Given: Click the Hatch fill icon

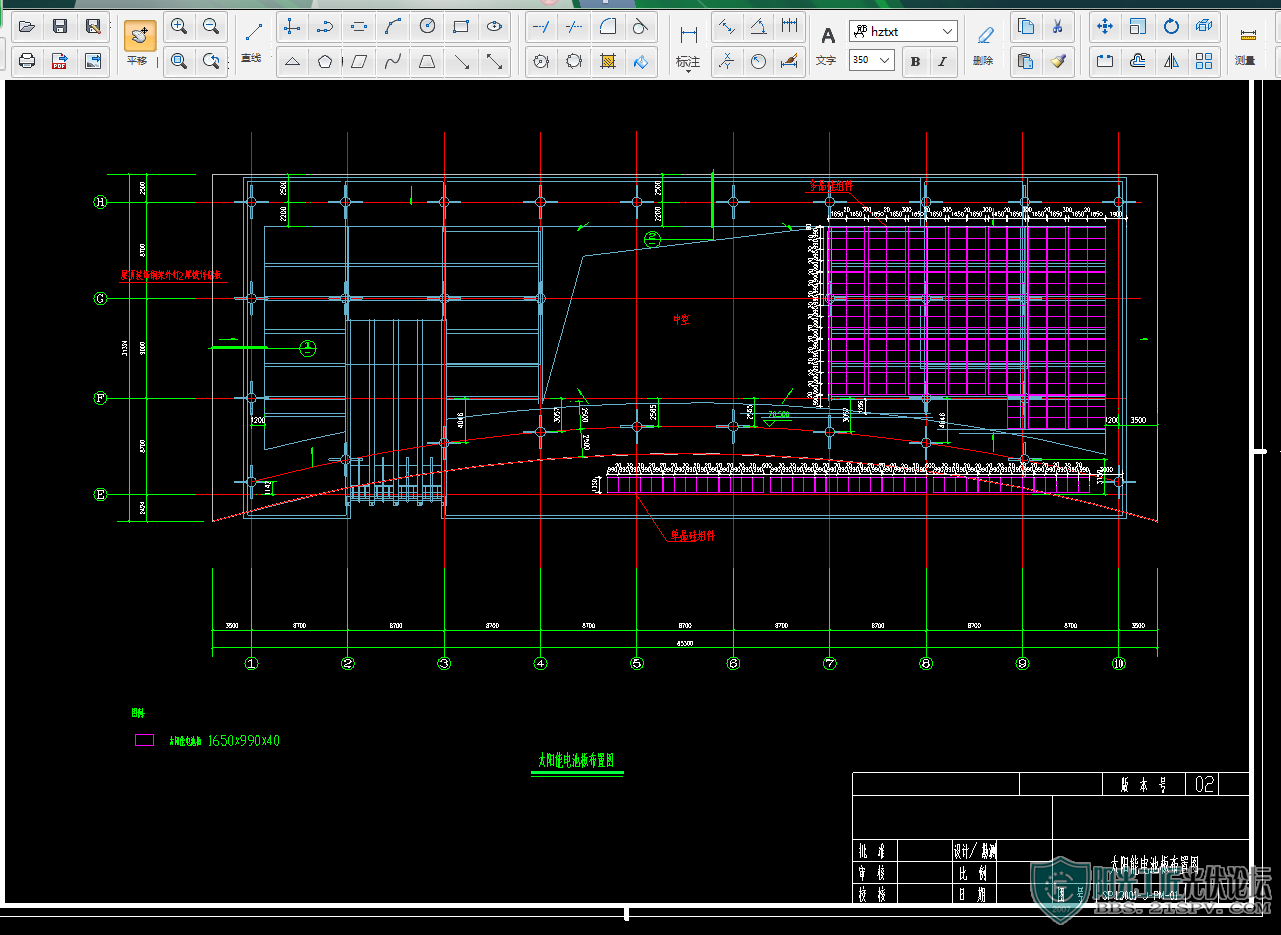Looking at the screenshot, I should pyautogui.click(x=607, y=61).
